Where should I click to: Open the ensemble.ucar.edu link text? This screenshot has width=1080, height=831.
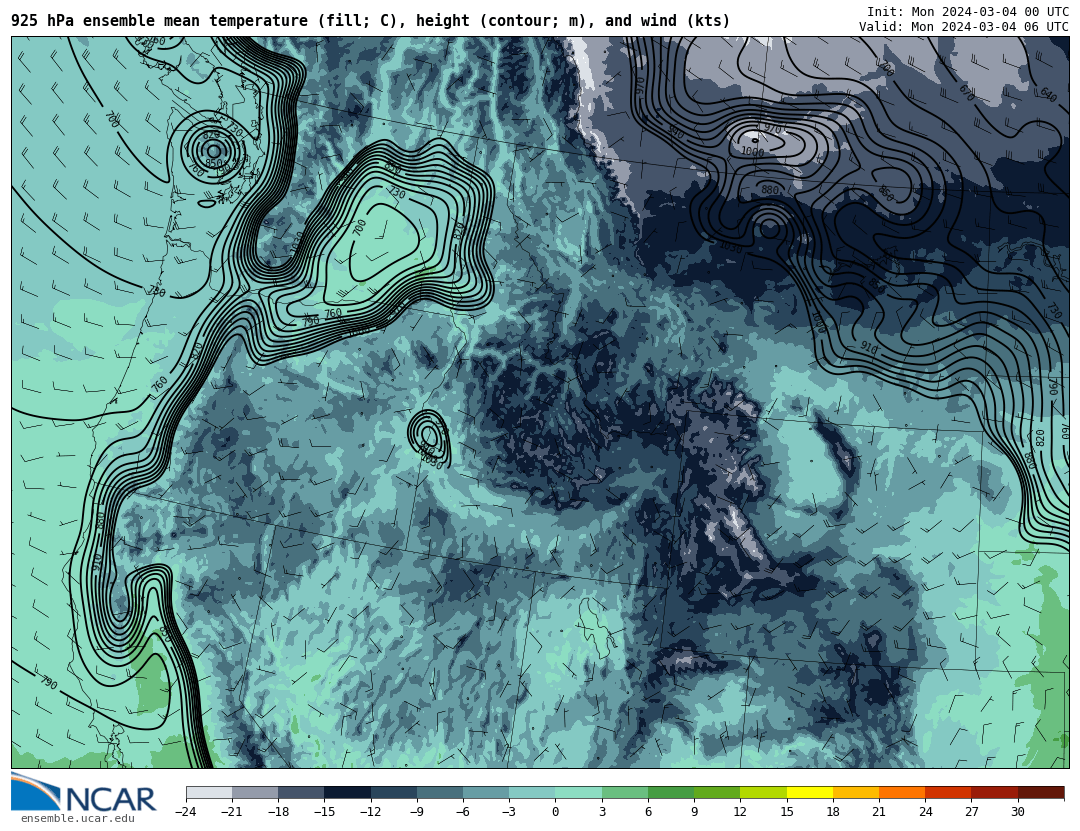point(77,819)
